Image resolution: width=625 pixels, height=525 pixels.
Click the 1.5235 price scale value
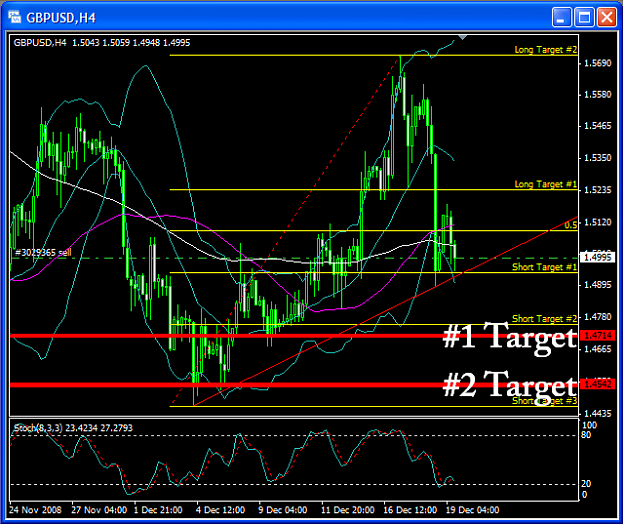point(597,190)
